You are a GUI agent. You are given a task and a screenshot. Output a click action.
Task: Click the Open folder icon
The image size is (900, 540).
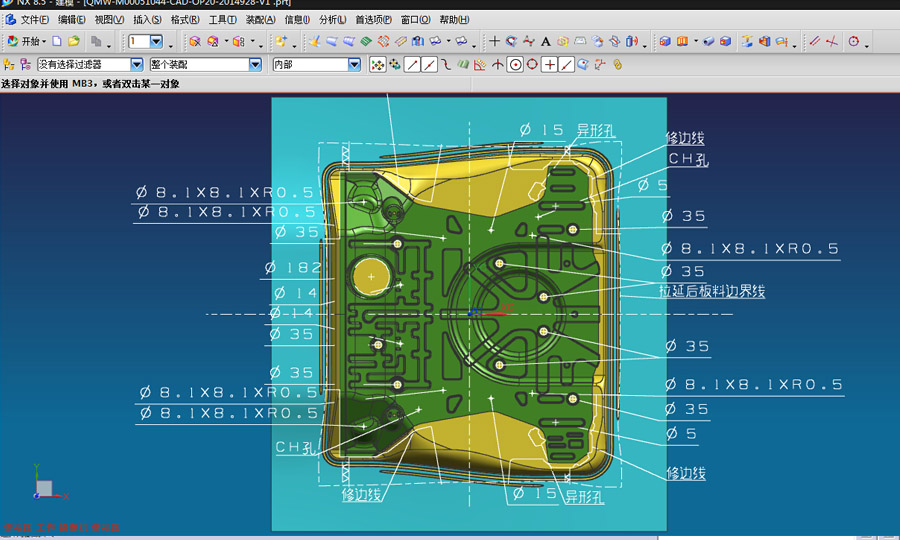(x=73, y=42)
